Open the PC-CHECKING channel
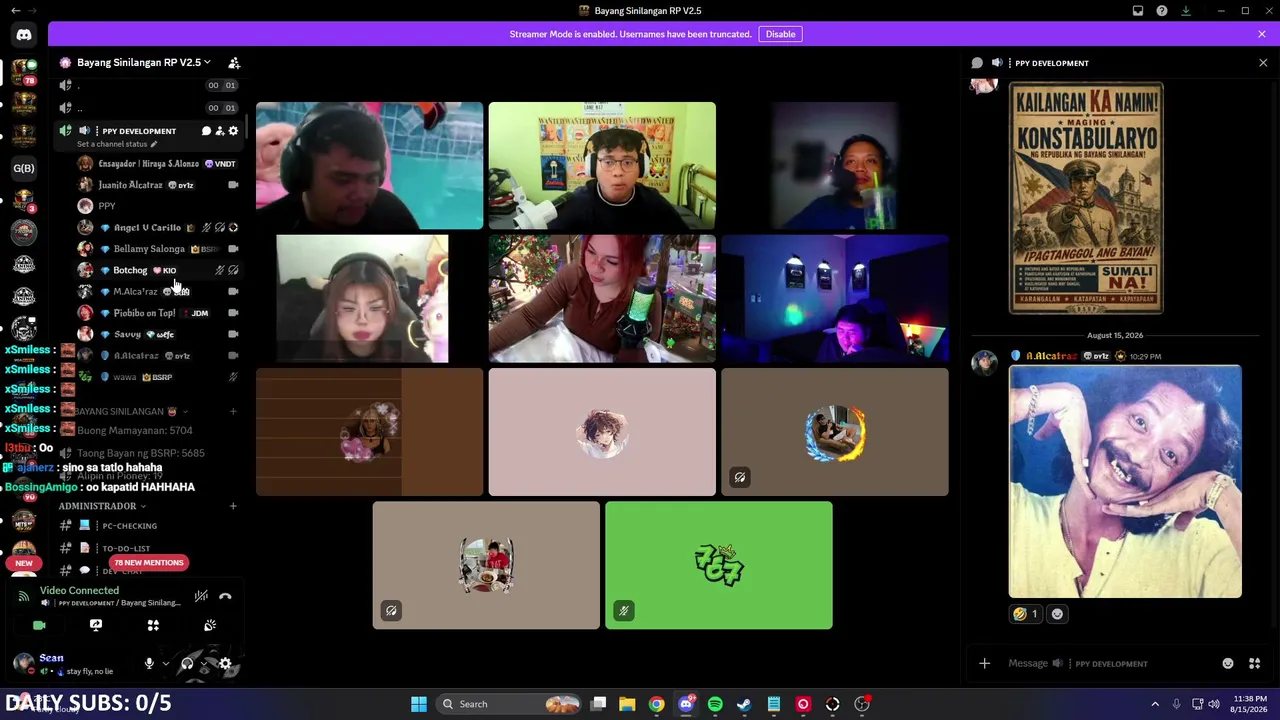The image size is (1280, 720). coord(129,526)
